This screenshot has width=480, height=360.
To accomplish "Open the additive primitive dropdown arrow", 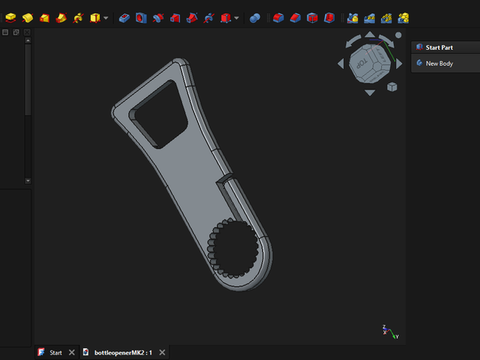I will tap(106, 18).
